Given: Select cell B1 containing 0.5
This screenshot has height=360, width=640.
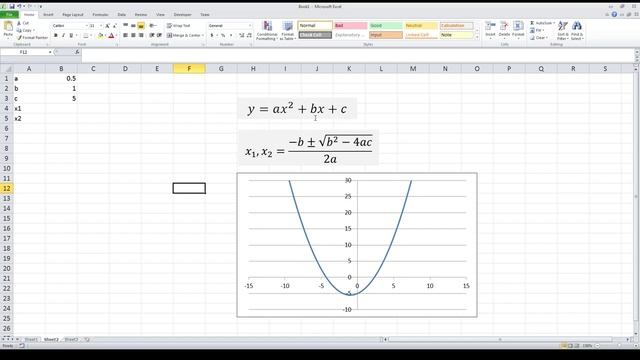Looking at the screenshot, I should (61, 78).
